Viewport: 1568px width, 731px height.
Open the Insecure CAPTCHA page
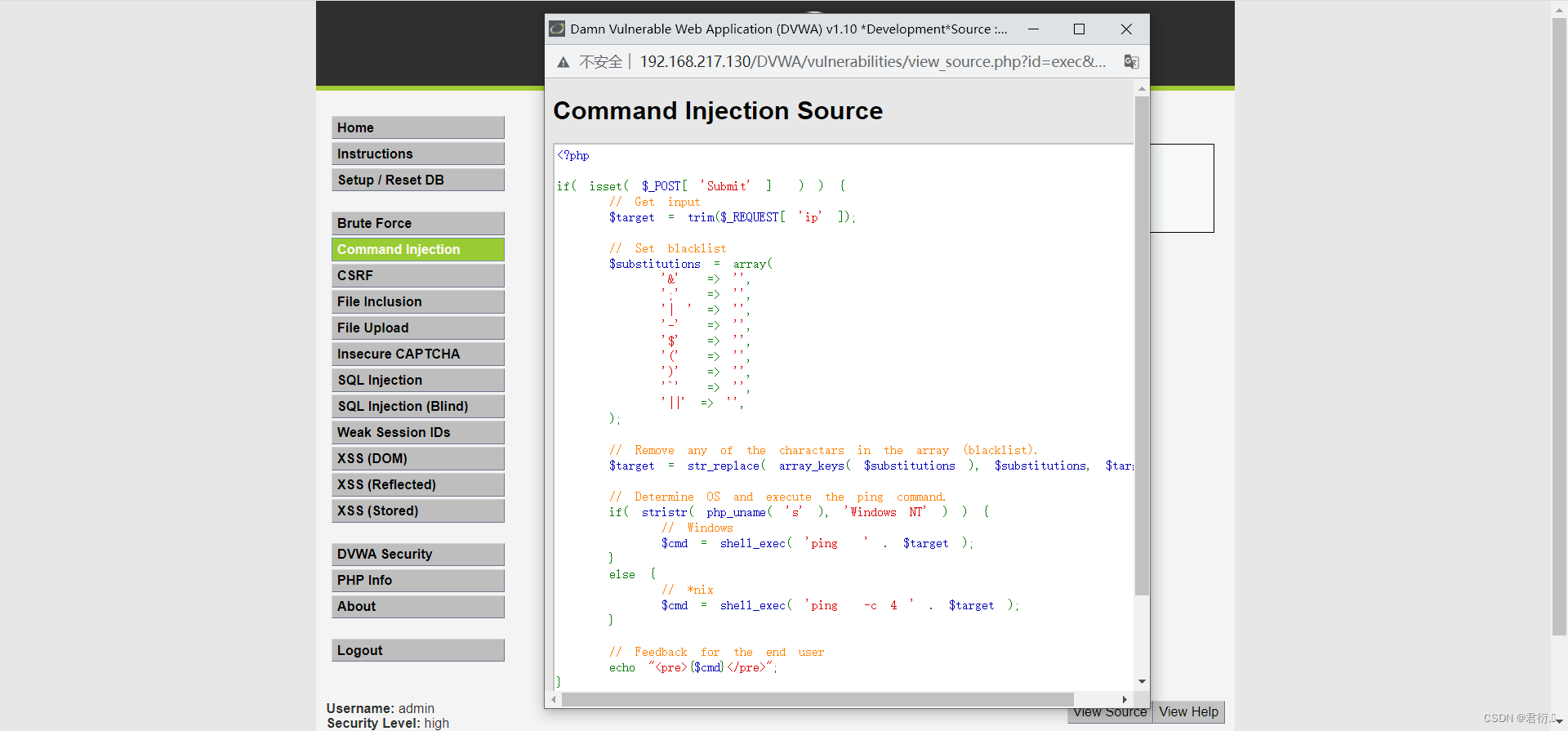[x=418, y=354]
